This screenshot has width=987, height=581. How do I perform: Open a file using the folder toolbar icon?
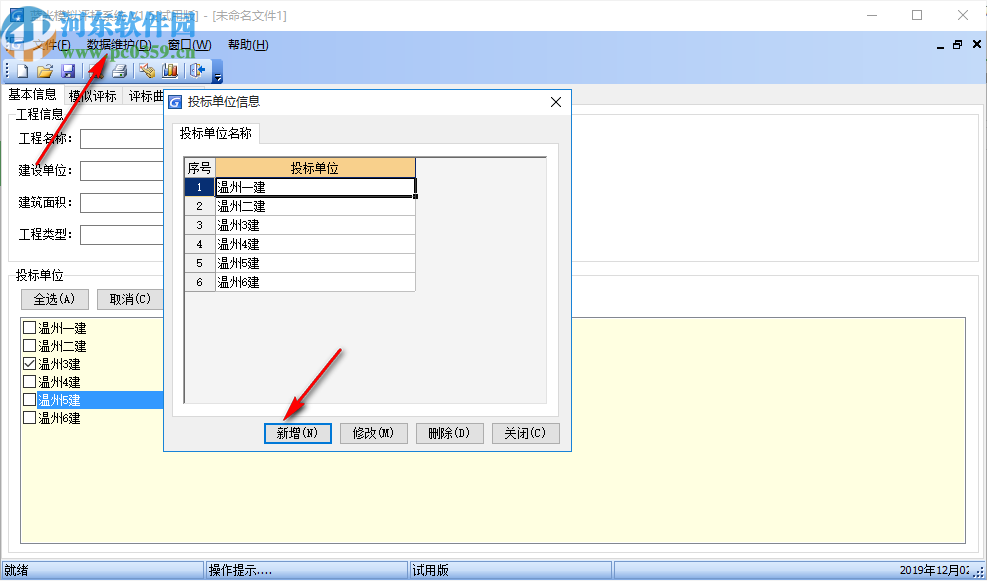click(45, 71)
